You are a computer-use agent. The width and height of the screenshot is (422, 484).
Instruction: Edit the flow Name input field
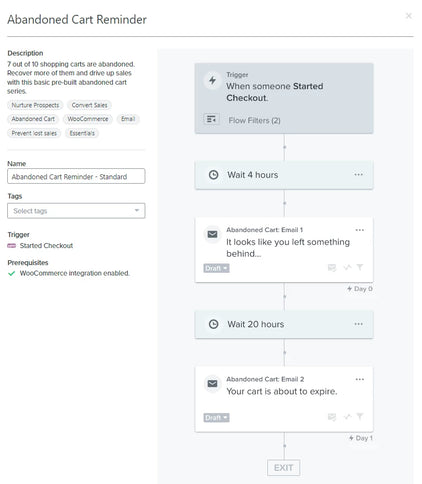pos(76,176)
